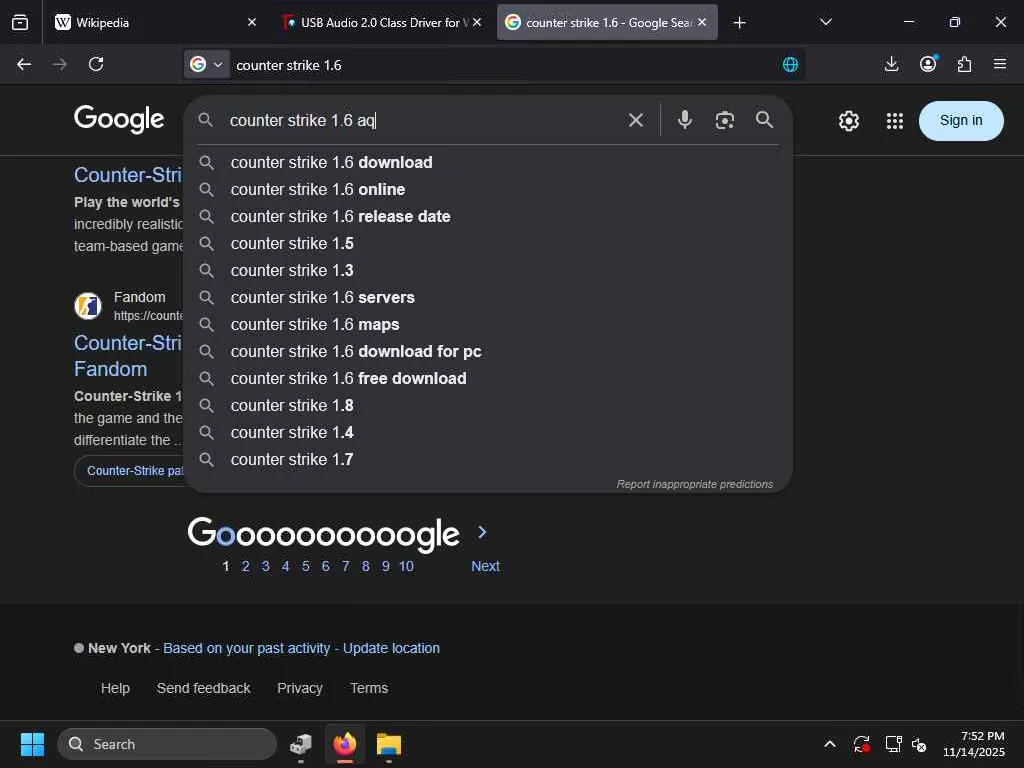This screenshot has width=1024, height=768.
Task: Start Google voice search with microphone icon
Action: click(x=684, y=120)
